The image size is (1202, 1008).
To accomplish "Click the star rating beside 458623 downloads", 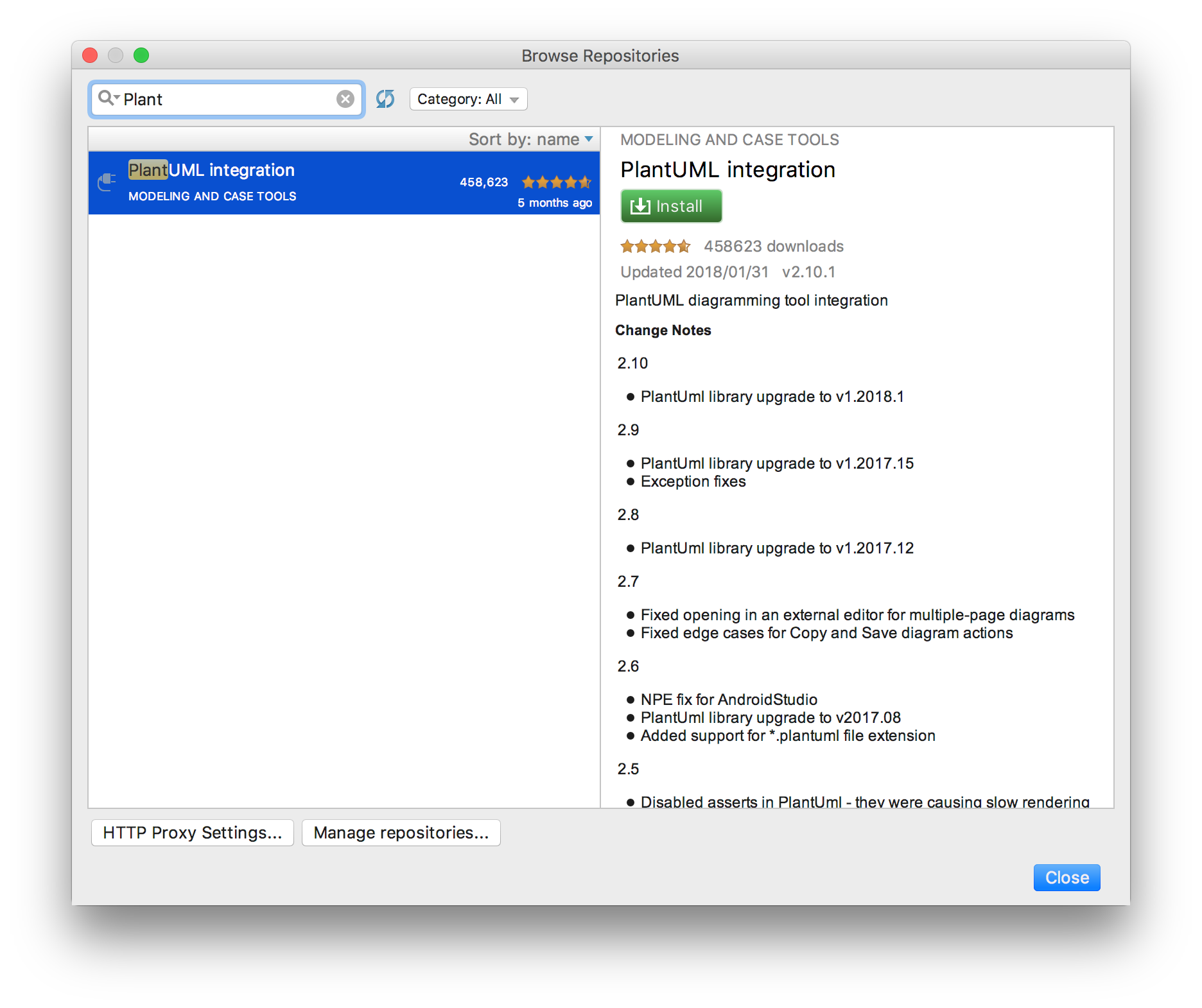I will (655, 246).
